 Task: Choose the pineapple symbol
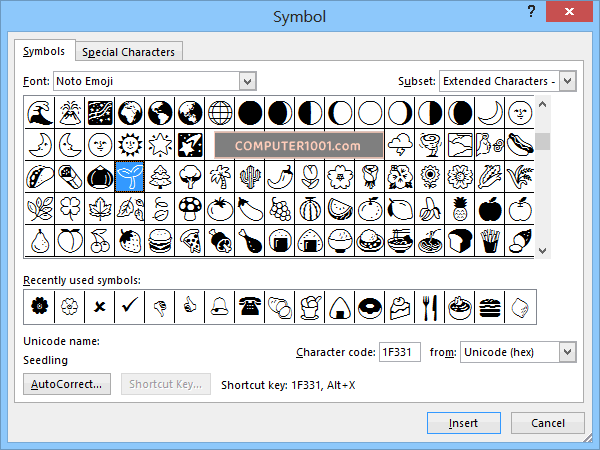(460, 209)
